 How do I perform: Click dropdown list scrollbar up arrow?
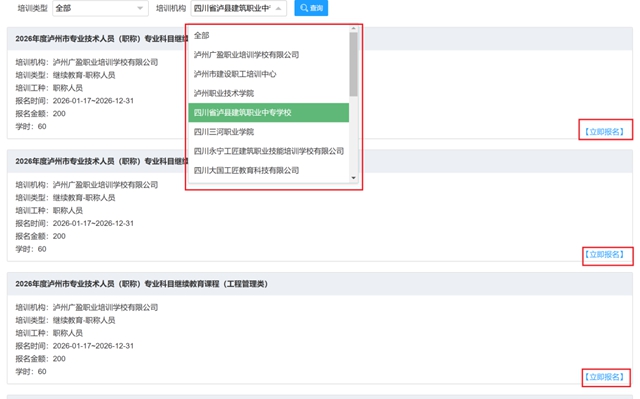click(x=353, y=29)
